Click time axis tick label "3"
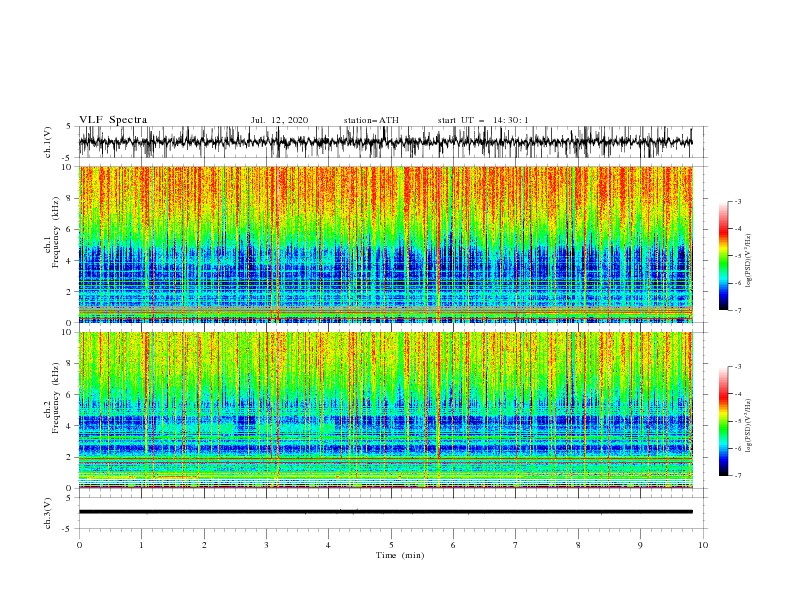This screenshot has height=612, width=792. pyautogui.click(x=267, y=545)
